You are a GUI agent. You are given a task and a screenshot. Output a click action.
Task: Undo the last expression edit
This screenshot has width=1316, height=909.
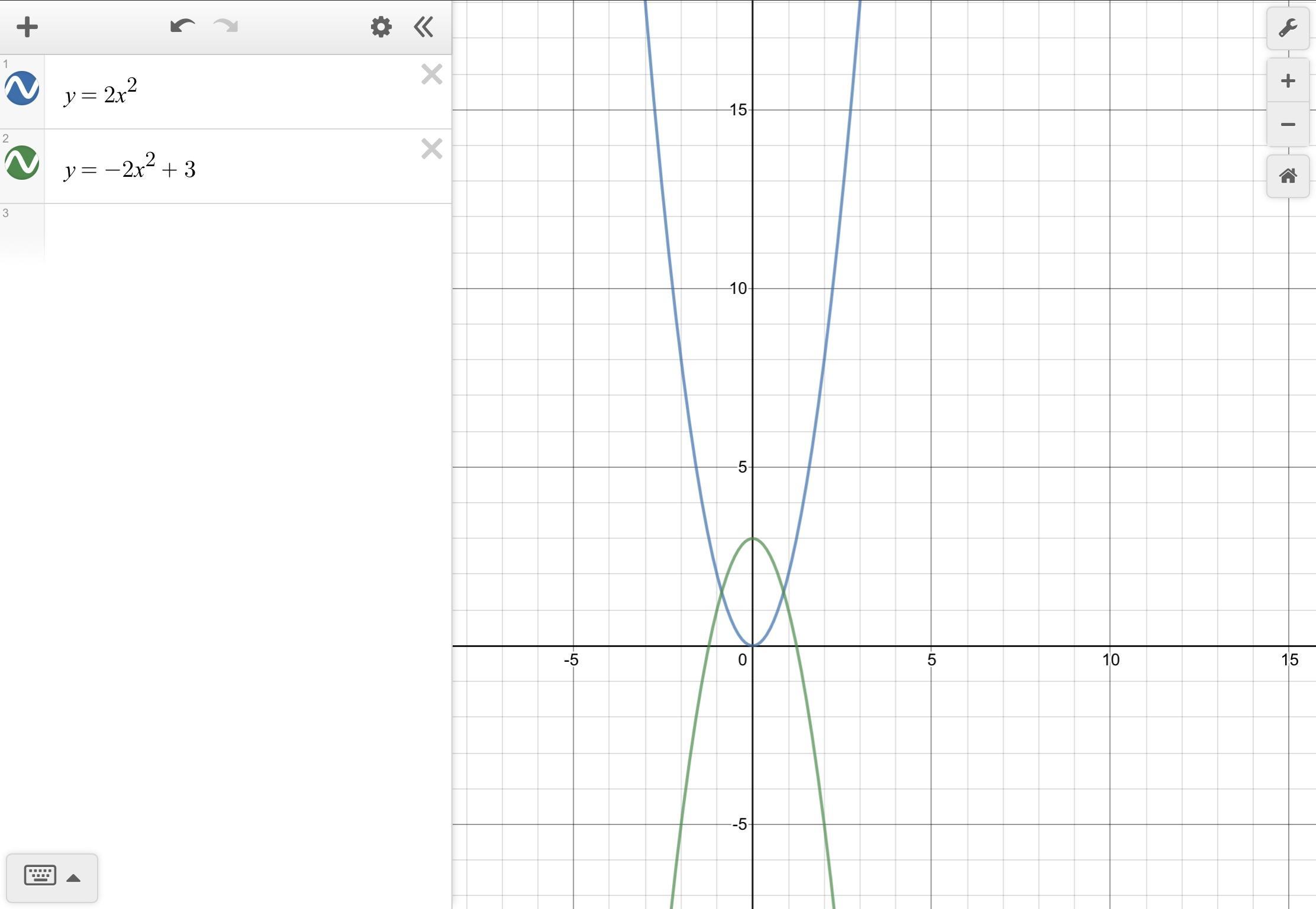(x=182, y=27)
